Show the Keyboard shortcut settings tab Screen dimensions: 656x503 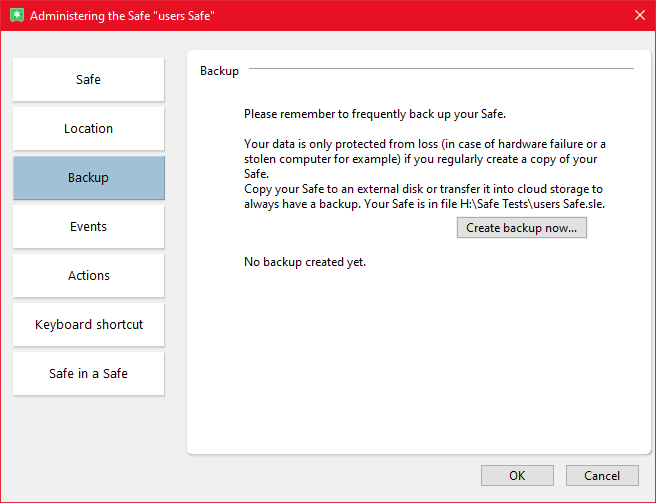point(89,325)
